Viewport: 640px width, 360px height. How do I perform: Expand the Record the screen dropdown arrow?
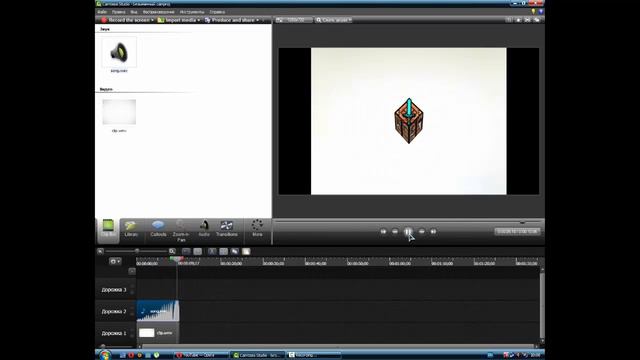click(x=153, y=20)
